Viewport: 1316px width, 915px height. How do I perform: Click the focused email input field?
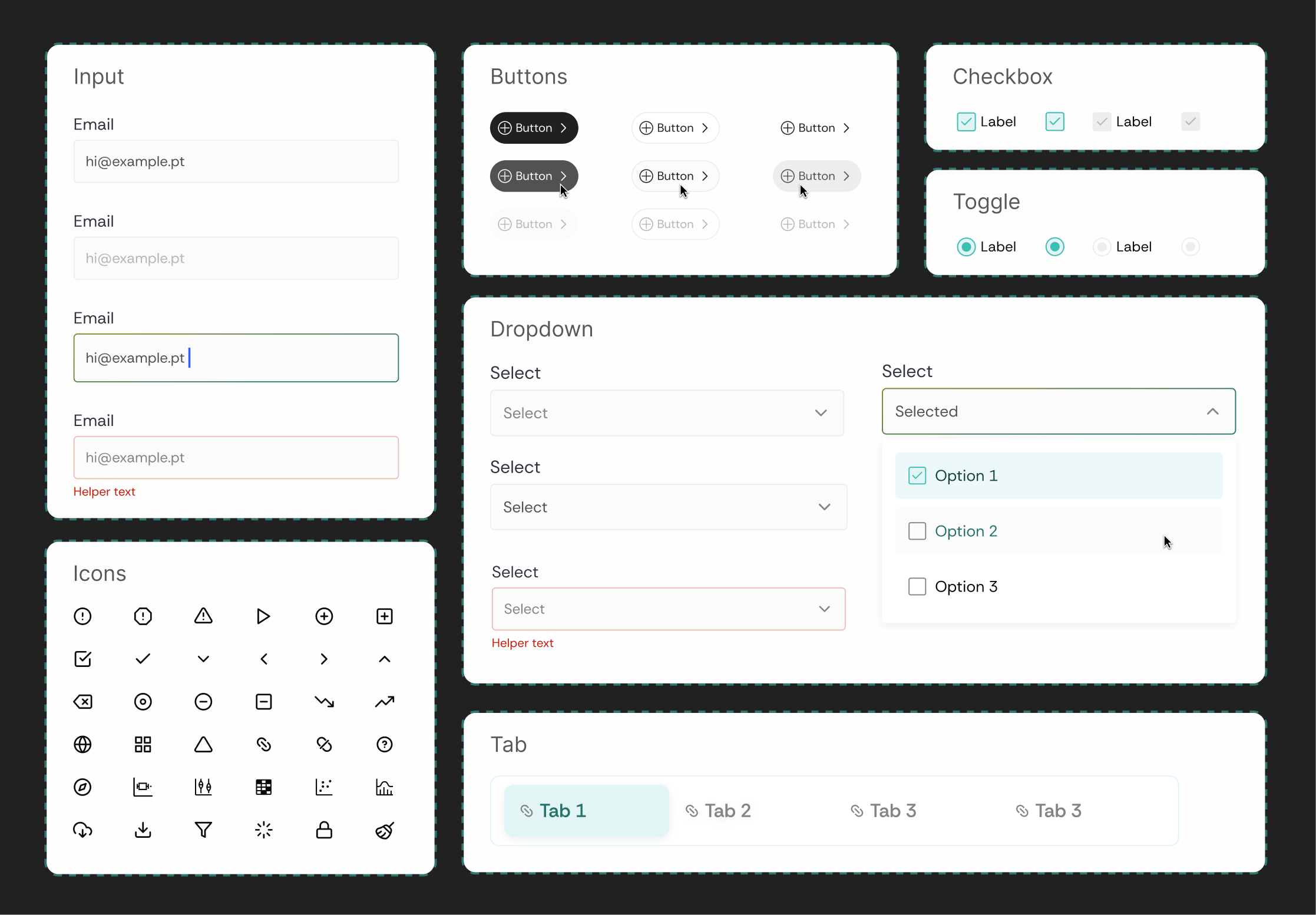click(x=236, y=358)
